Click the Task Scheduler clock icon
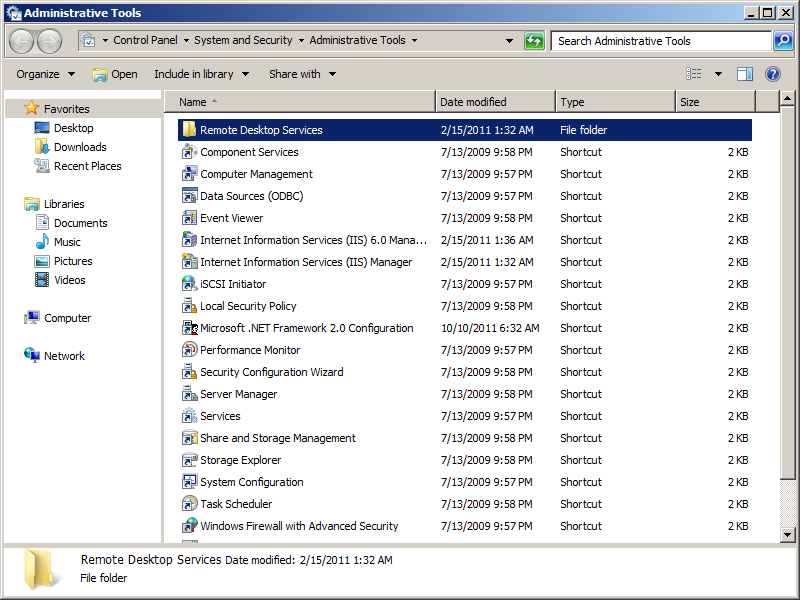800x600 pixels. tap(189, 503)
